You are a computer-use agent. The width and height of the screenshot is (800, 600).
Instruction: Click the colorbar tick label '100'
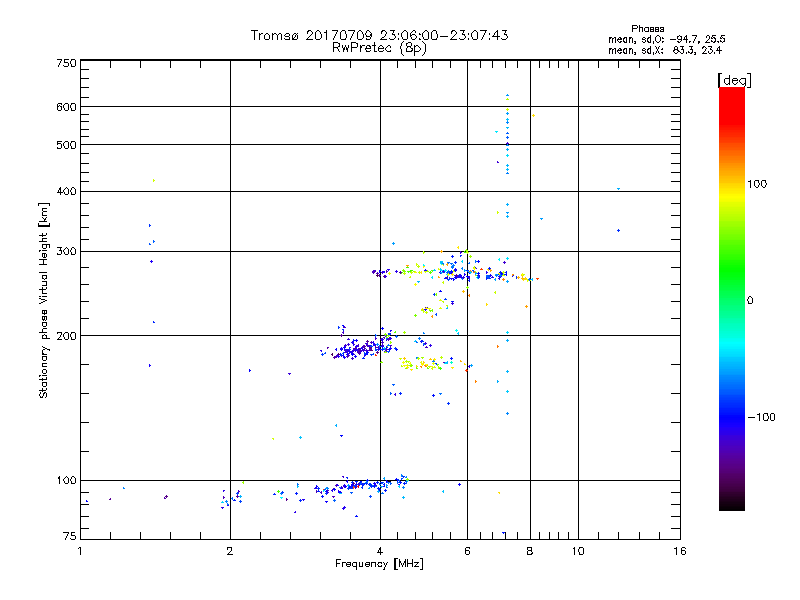757,184
